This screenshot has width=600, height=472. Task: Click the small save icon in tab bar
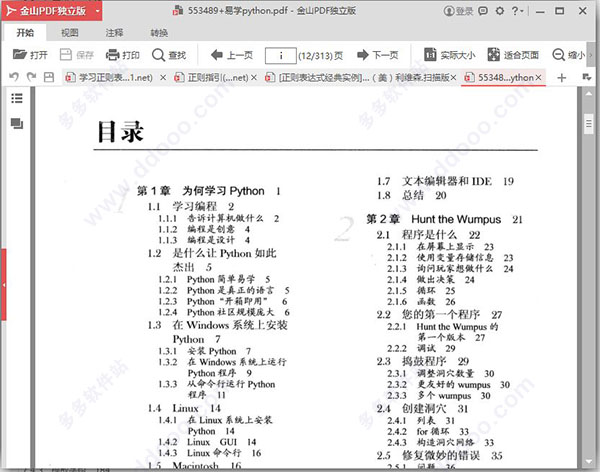point(49,77)
